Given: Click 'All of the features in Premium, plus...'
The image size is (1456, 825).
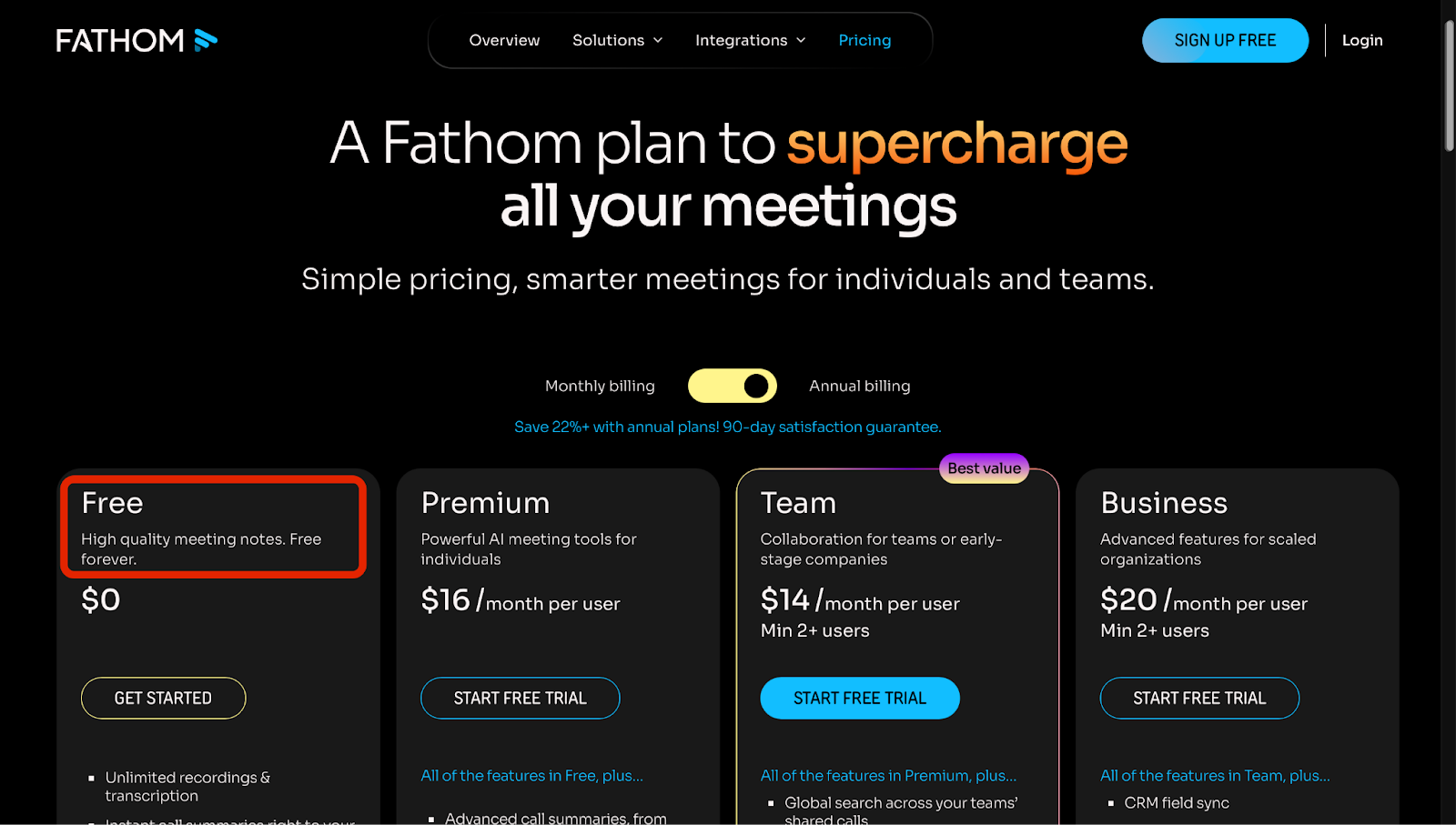Looking at the screenshot, I should click(x=888, y=776).
